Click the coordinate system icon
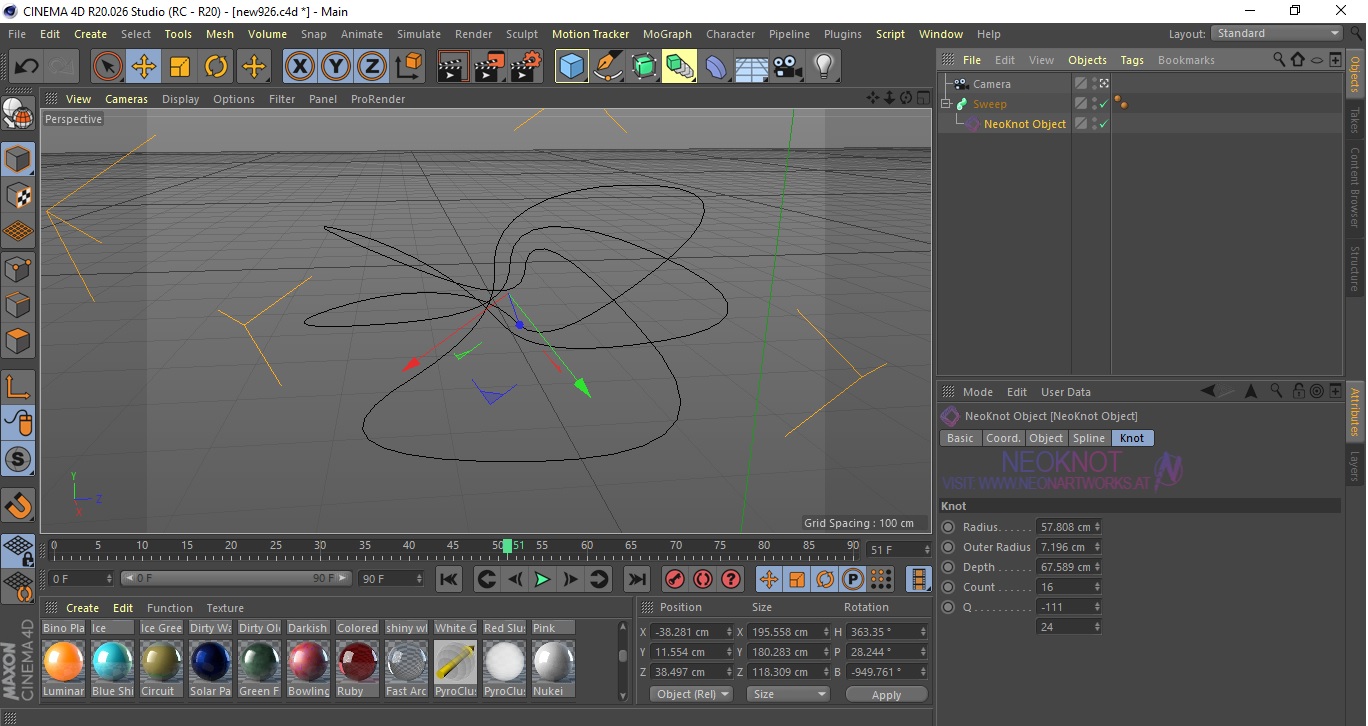Screen dimensions: 1368x726 coord(408,67)
